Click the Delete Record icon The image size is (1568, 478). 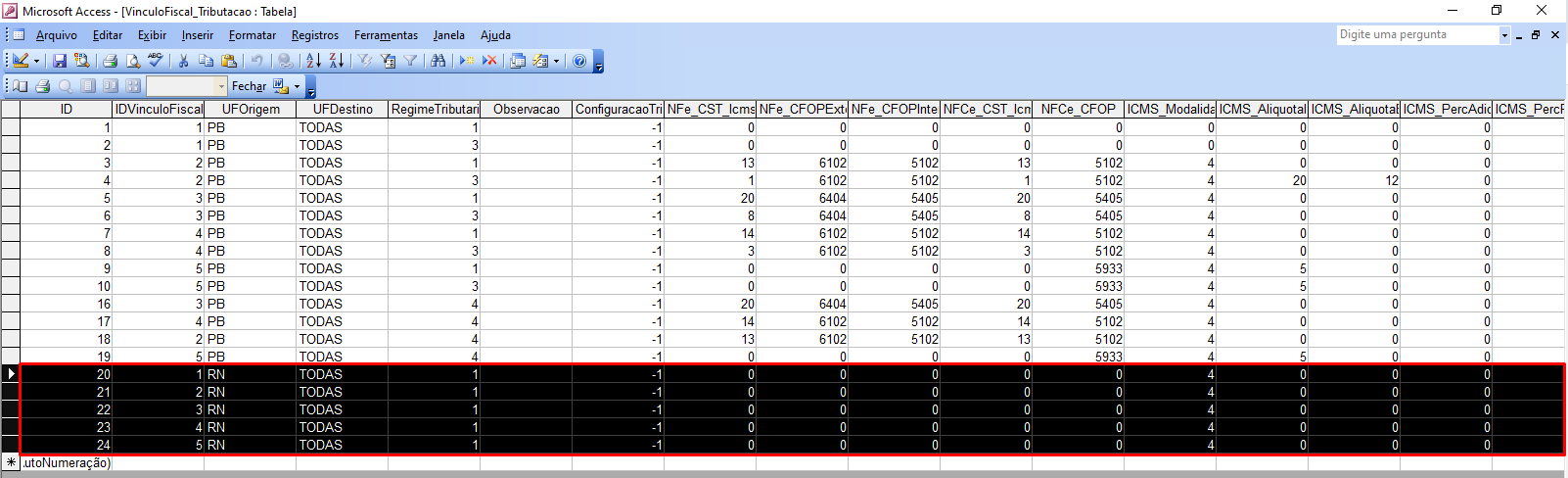point(489,61)
